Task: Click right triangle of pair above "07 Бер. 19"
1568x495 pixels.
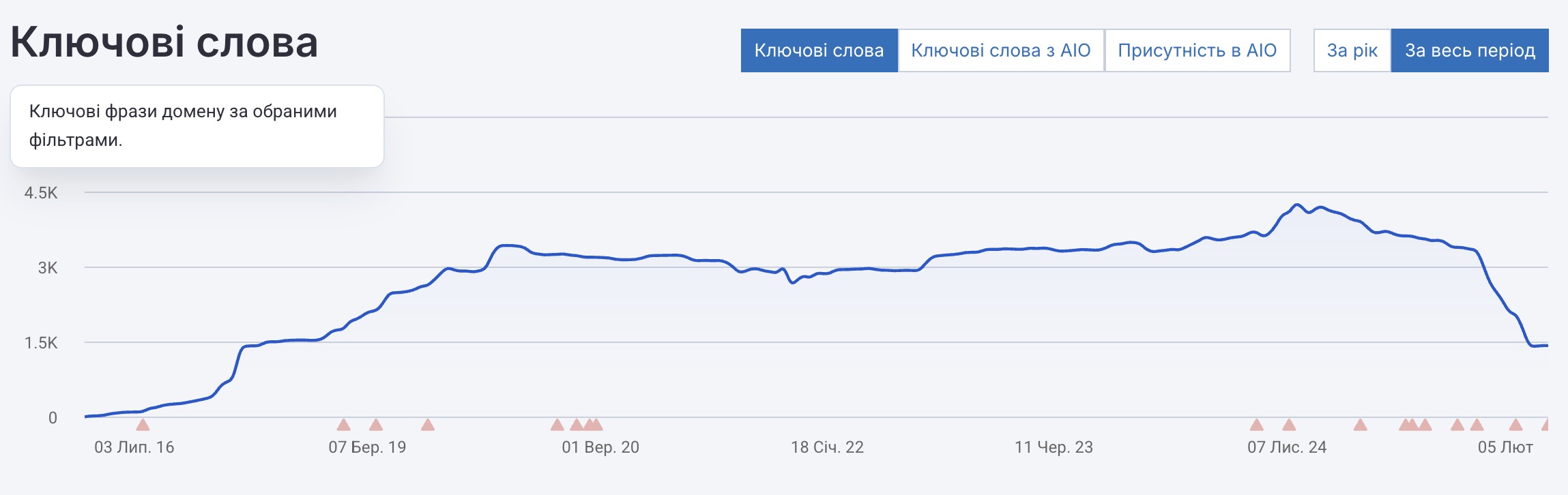Action: [x=376, y=425]
